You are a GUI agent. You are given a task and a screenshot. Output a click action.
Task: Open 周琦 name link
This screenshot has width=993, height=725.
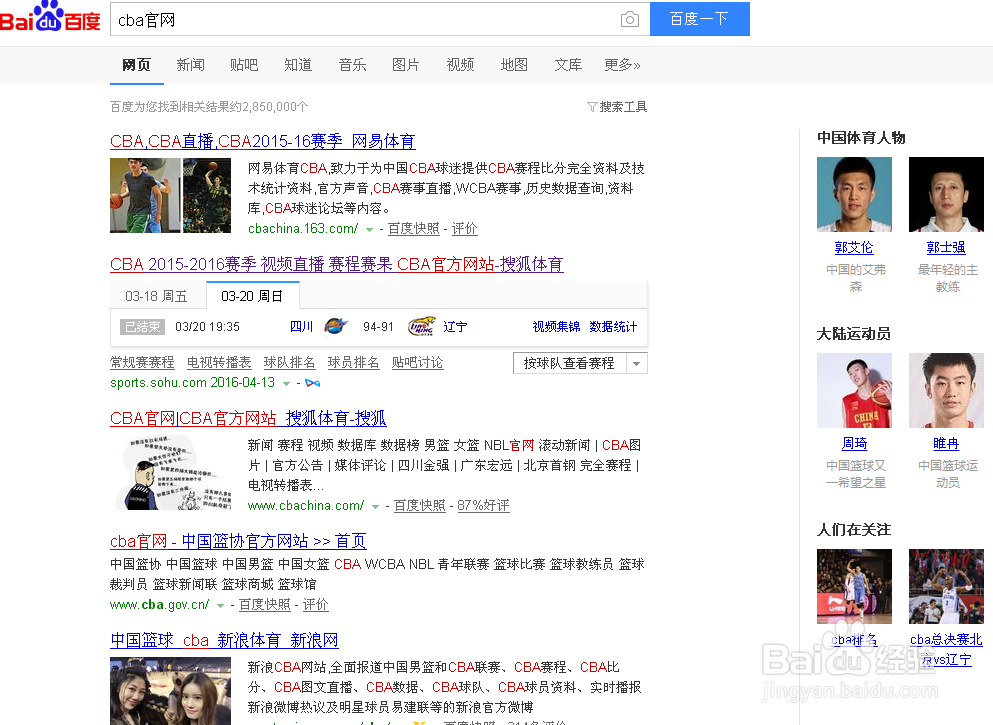click(854, 444)
